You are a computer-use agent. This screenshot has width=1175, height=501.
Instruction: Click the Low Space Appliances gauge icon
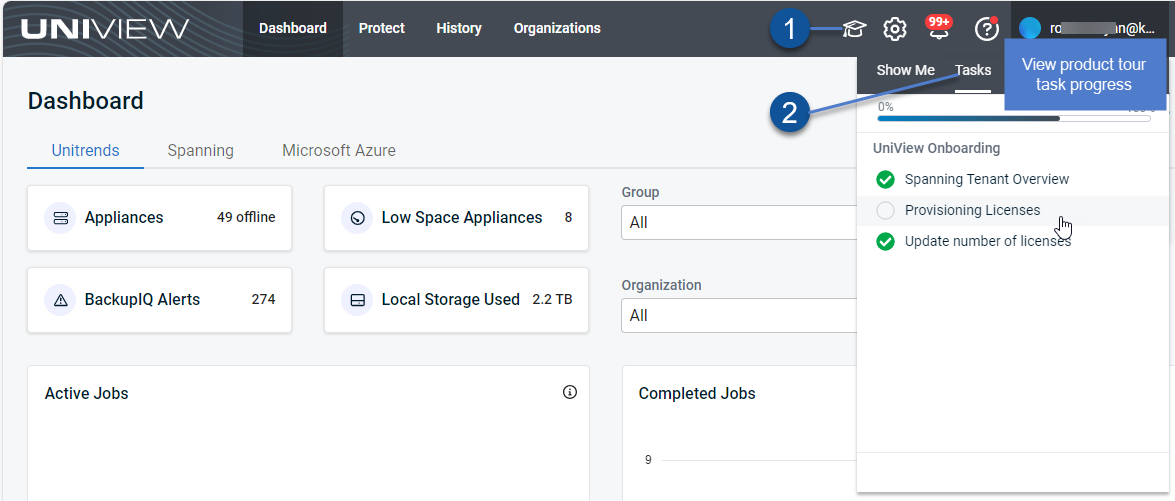click(x=357, y=218)
